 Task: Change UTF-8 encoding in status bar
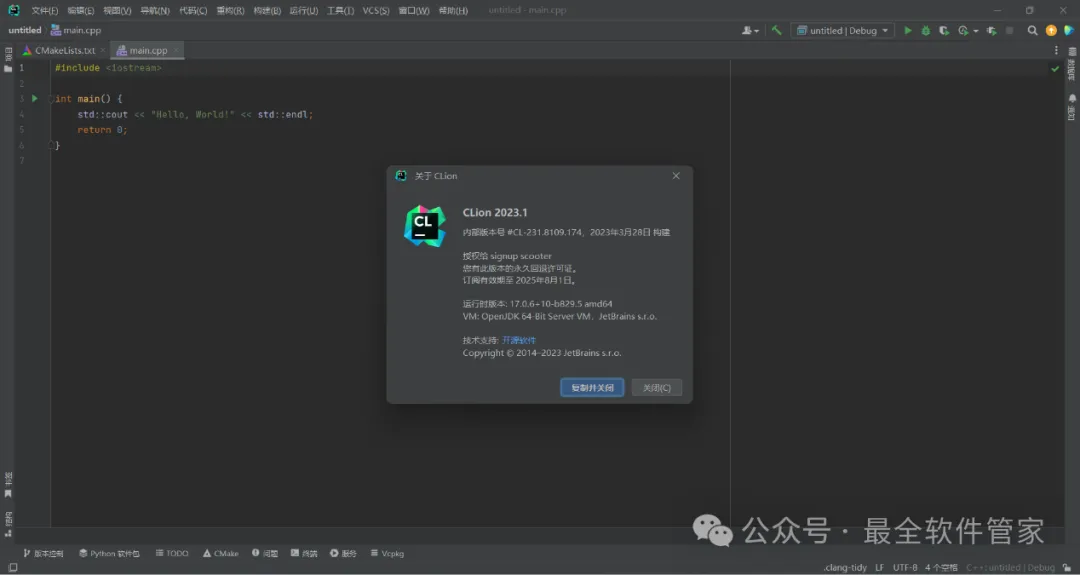905,567
